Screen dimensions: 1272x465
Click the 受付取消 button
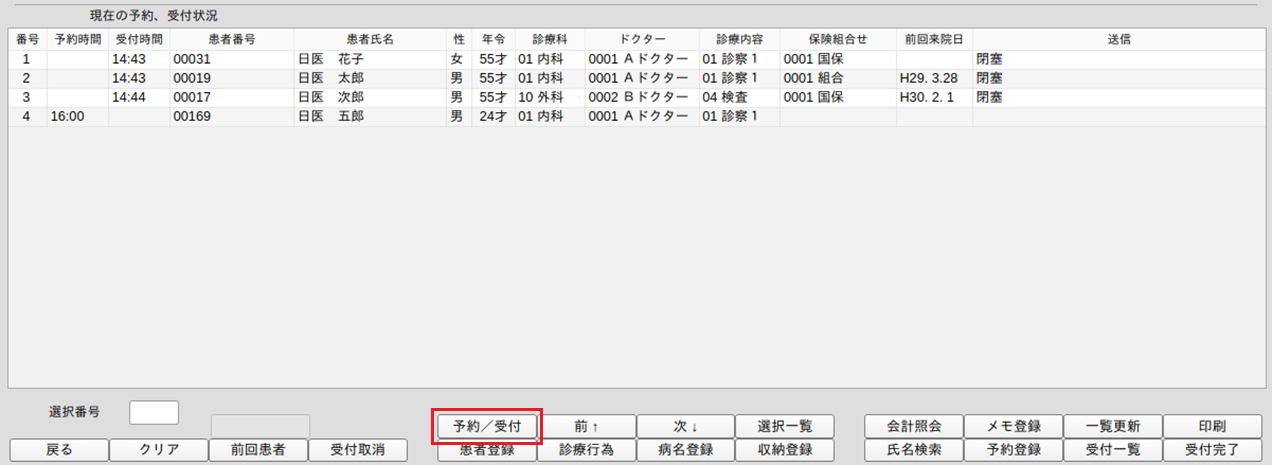coord(357,450)
